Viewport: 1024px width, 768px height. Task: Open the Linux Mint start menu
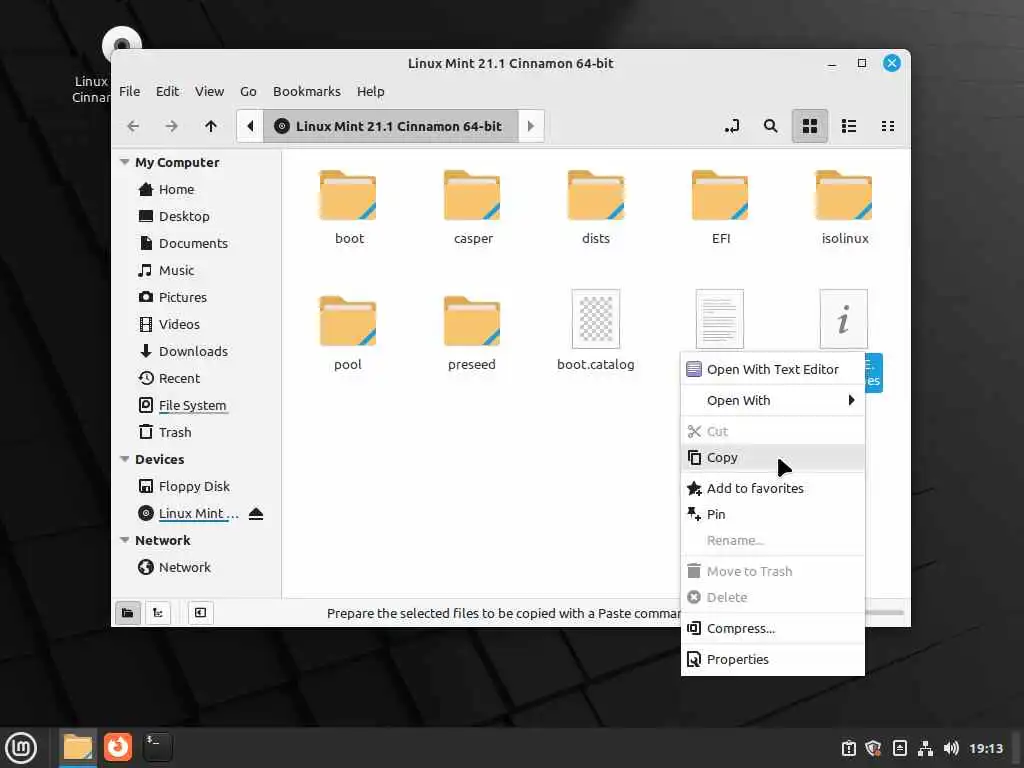click(x=21, y=748)
